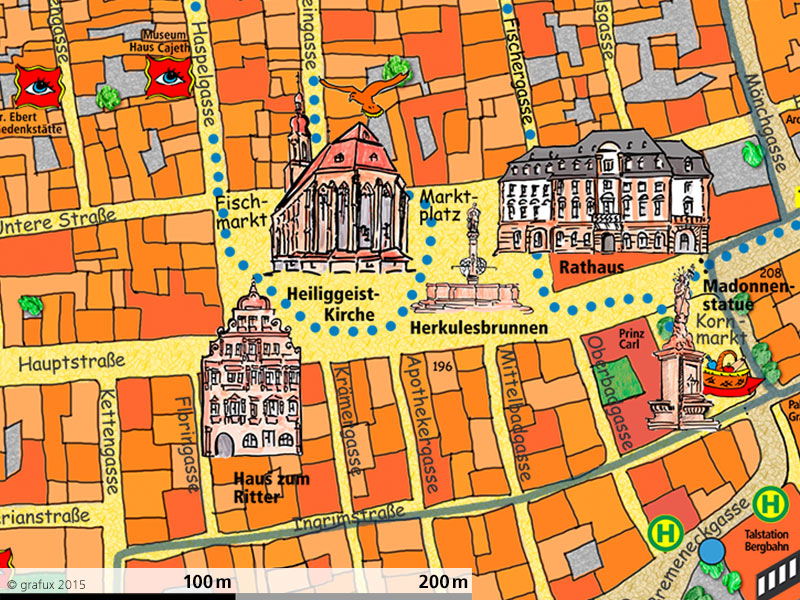
Task: Click the 'Heiliggeist-Kirche' label
Action: [x=334, y=304]
